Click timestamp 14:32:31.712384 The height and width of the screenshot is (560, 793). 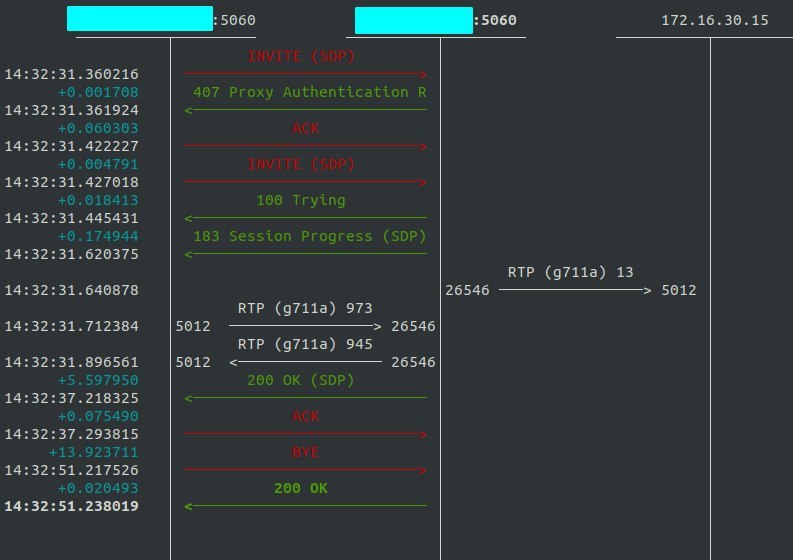[71, 326]
